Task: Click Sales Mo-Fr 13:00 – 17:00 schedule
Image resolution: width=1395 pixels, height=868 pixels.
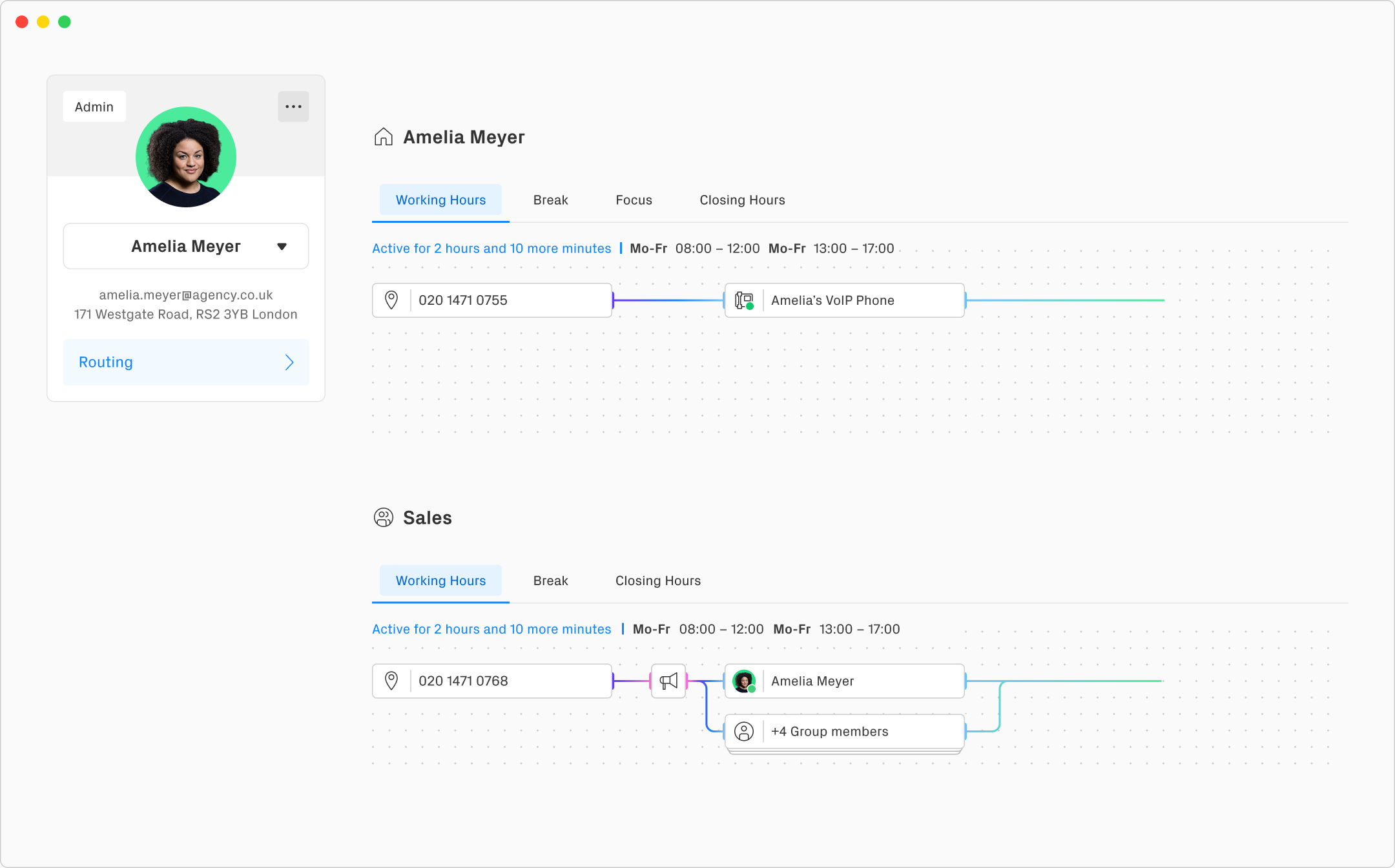Action: 836,629
